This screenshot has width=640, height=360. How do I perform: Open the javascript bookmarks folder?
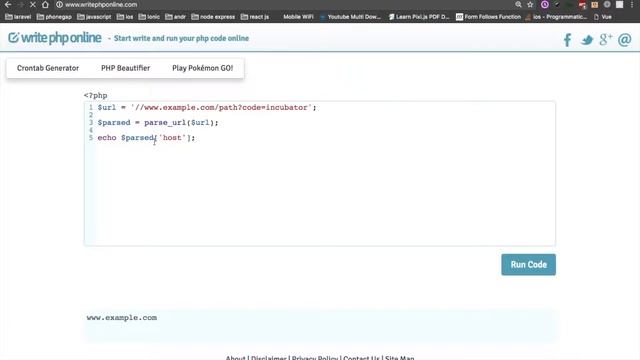[x=94, y=17]
